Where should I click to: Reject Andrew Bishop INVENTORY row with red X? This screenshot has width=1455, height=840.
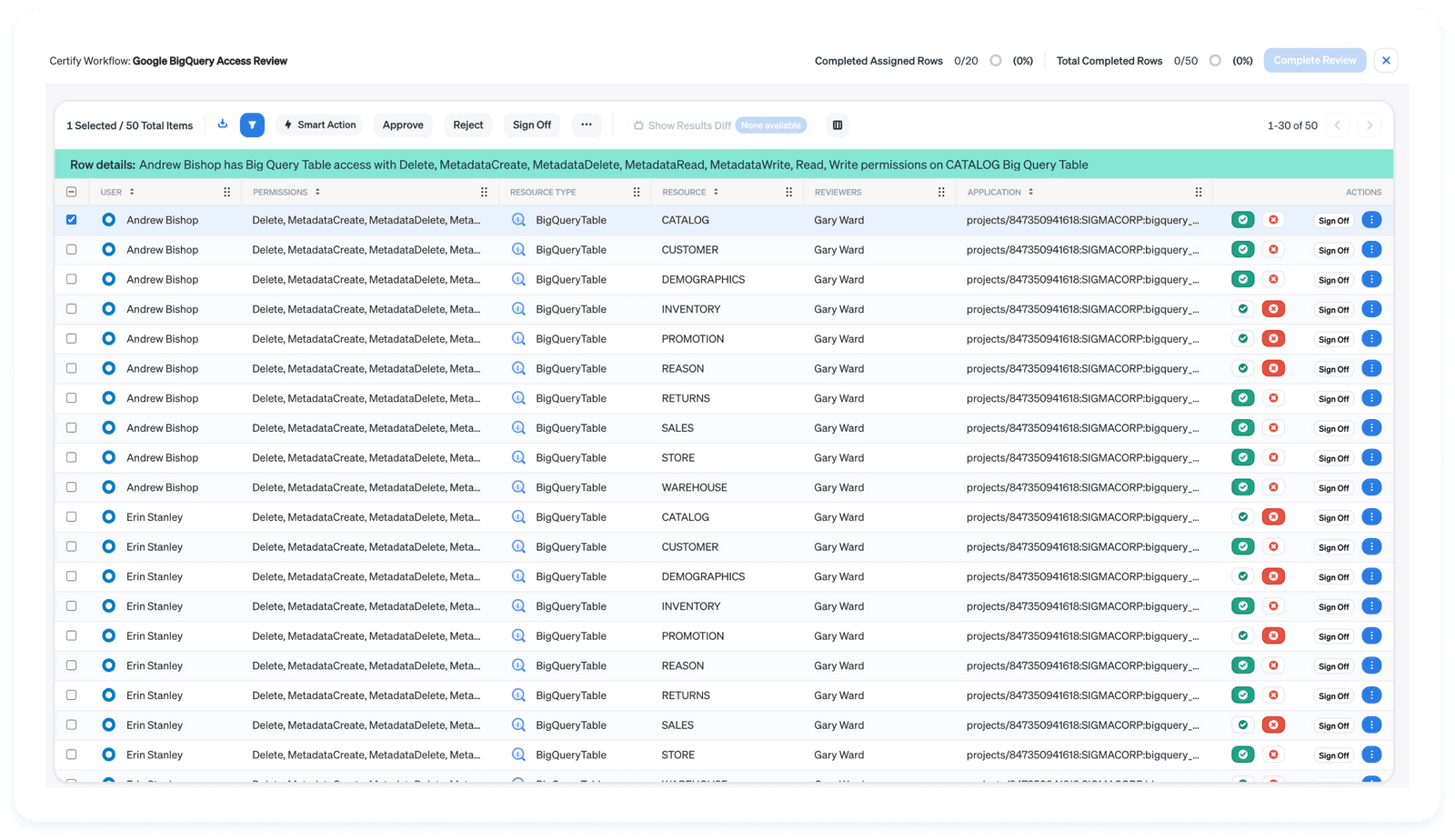pyautogui.click(x=1273, y=309)
